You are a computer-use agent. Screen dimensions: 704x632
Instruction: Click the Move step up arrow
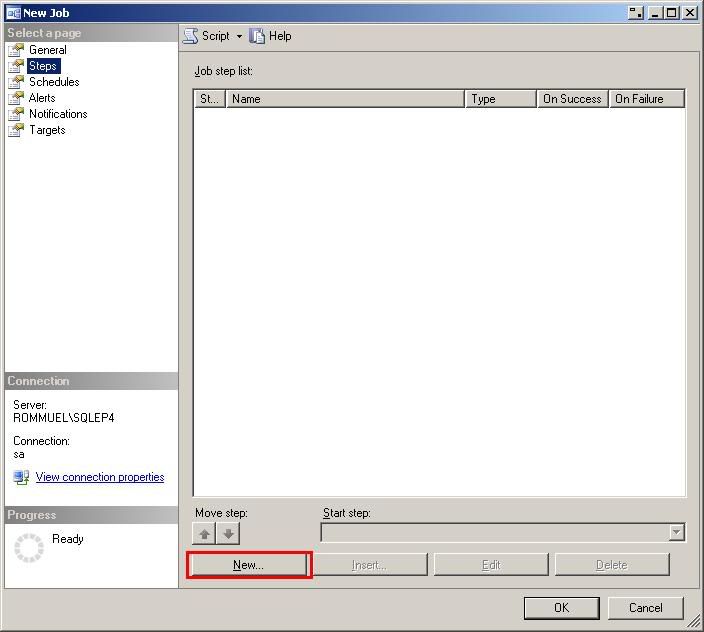pos(204,534)
